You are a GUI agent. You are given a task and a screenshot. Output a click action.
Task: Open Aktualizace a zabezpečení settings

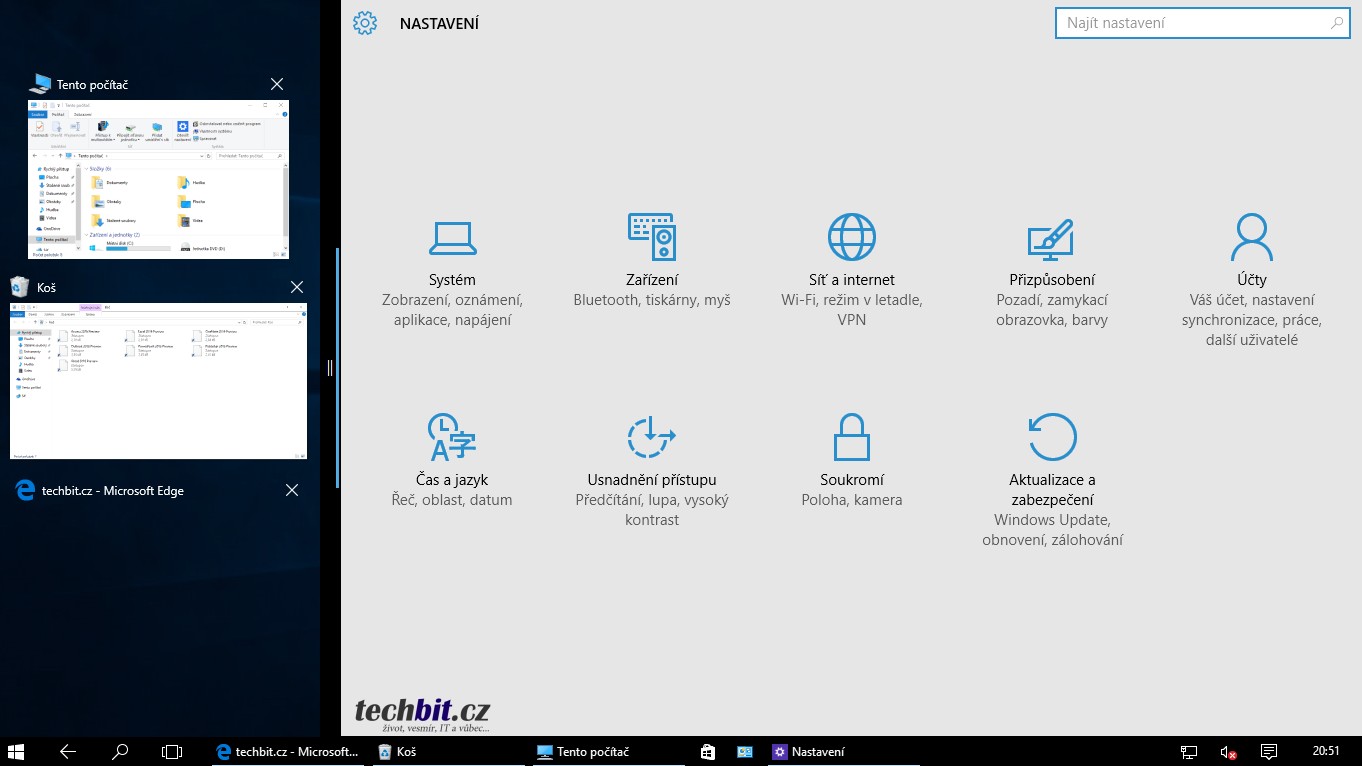pos(1052,478)
